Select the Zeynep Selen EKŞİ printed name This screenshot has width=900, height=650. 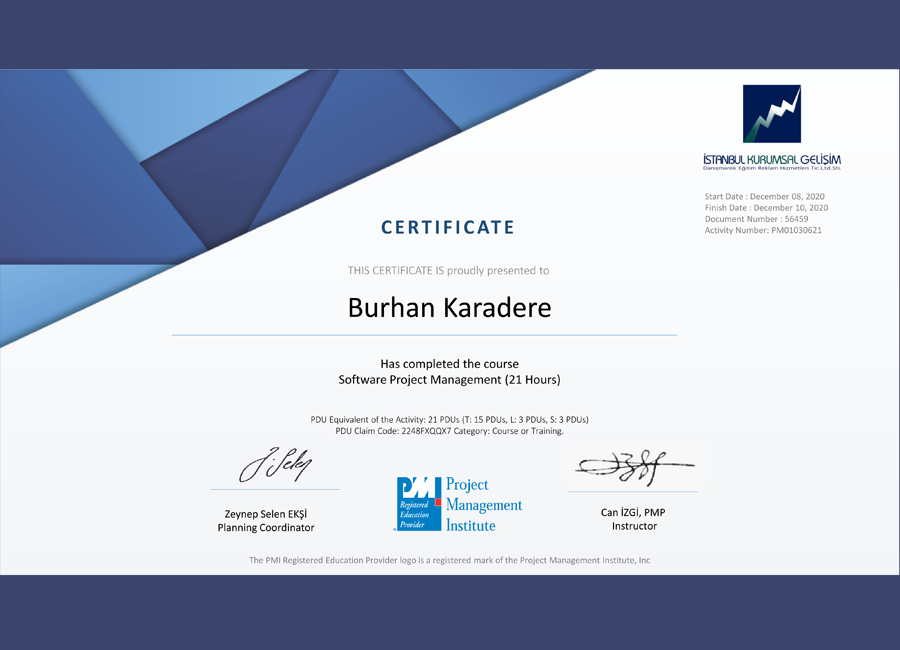pos(266,514)
